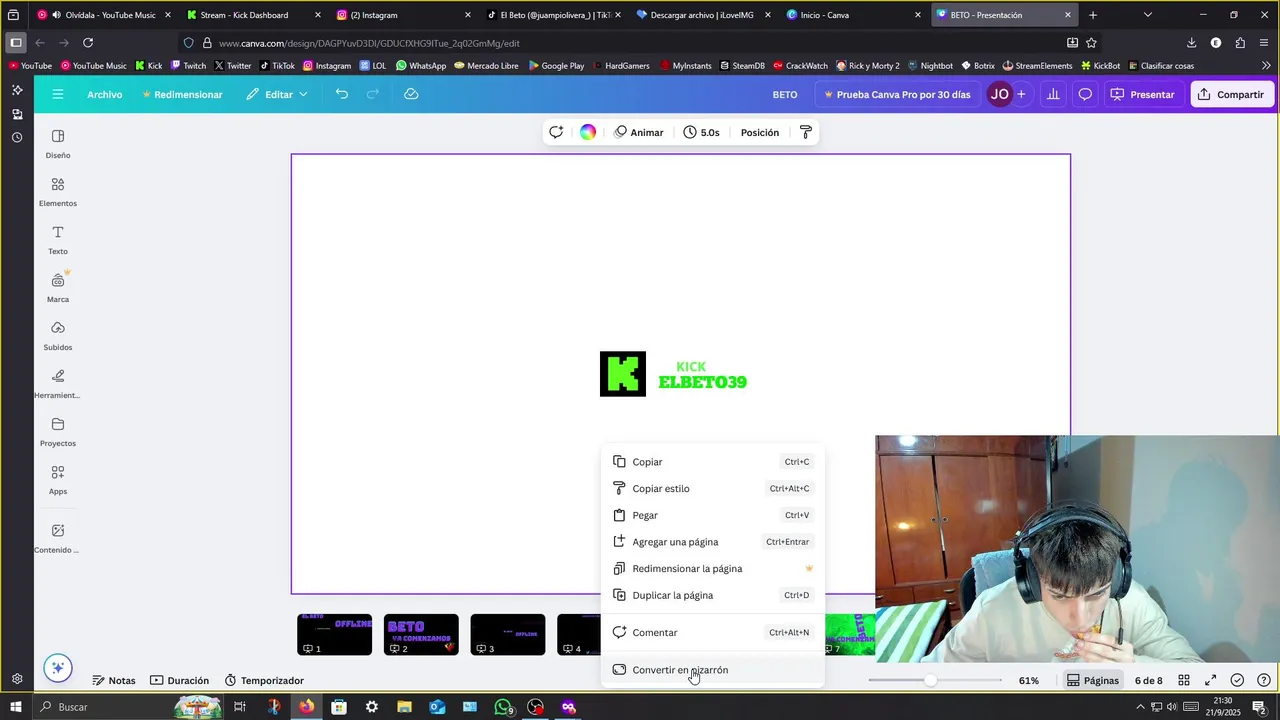The height and width of the screenshot is (720, 1280).
Task: Switch to Olvidala - YouTube Music tab
Action: tap(103, 15)
